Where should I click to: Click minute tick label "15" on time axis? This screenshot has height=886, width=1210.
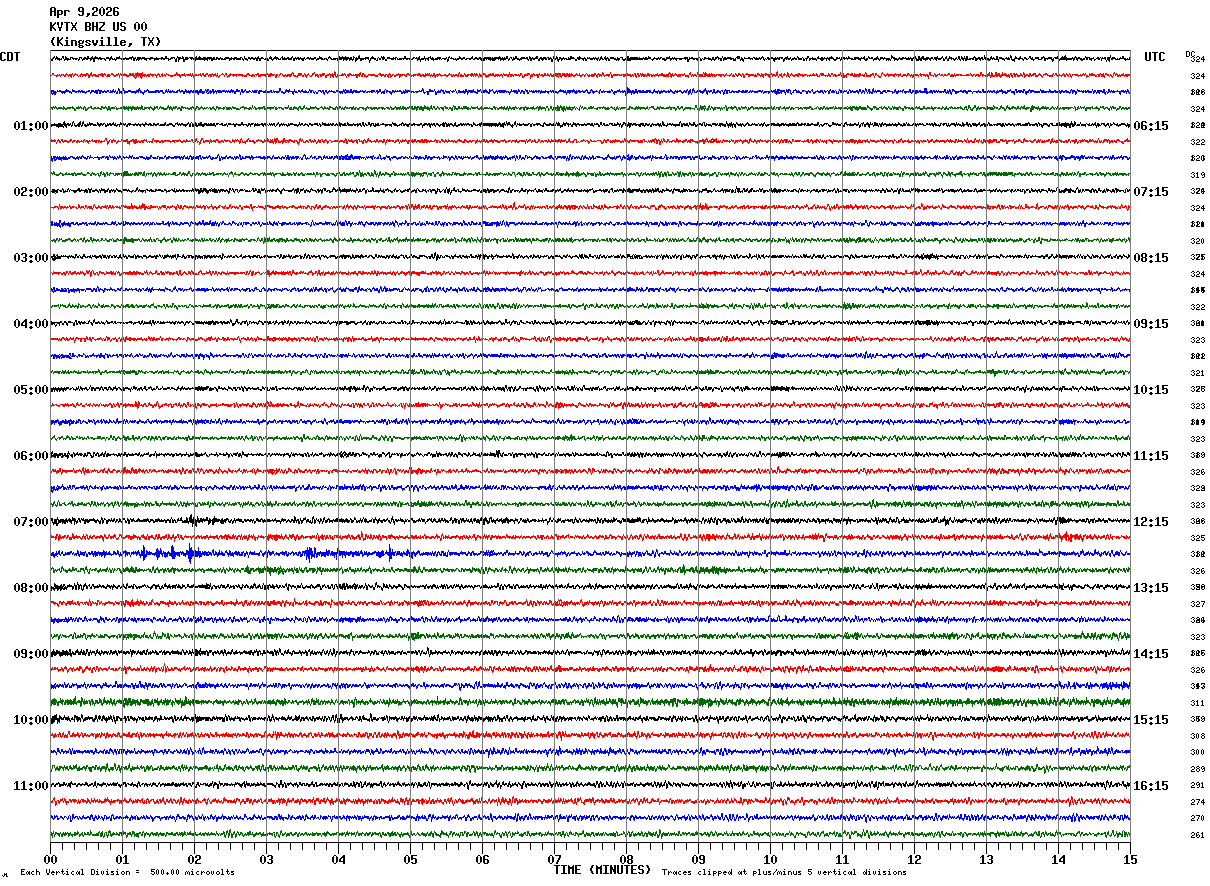pos(1130,859)
